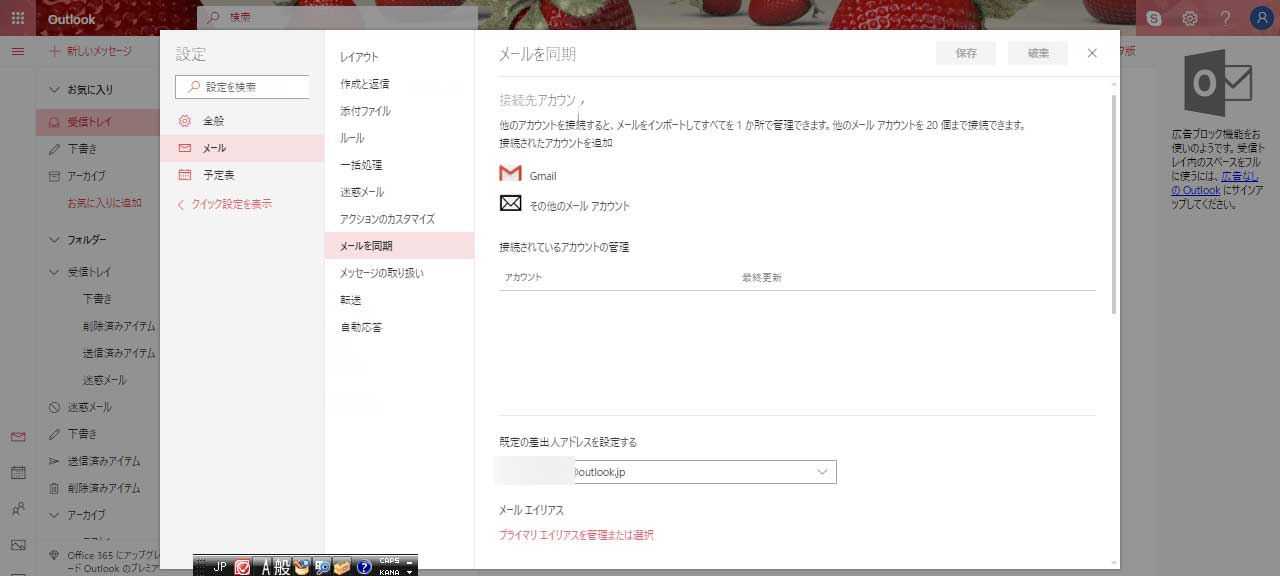The width and height of the screenshot is (1280, 576).
Task: Open Skype from the top bar icon
Action: click(x=1154, y=18)
